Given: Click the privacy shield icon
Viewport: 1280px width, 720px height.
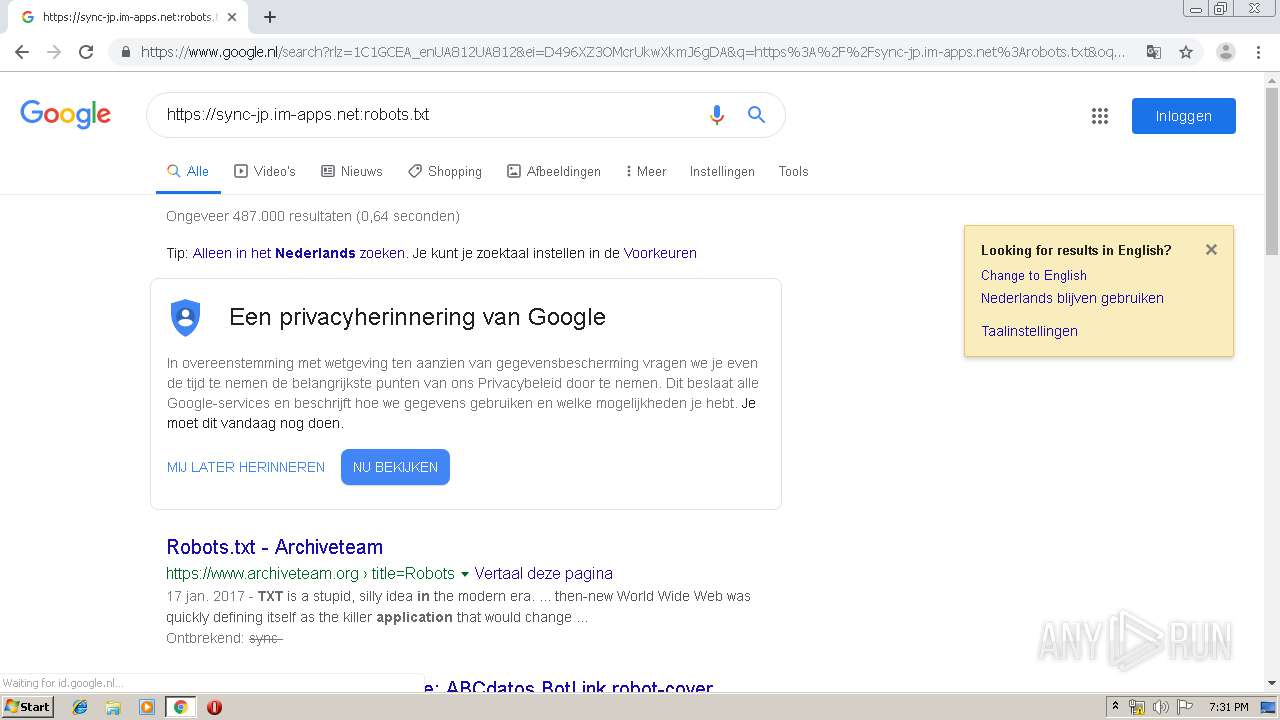Looking at the screenshot, I should [185, 318].
